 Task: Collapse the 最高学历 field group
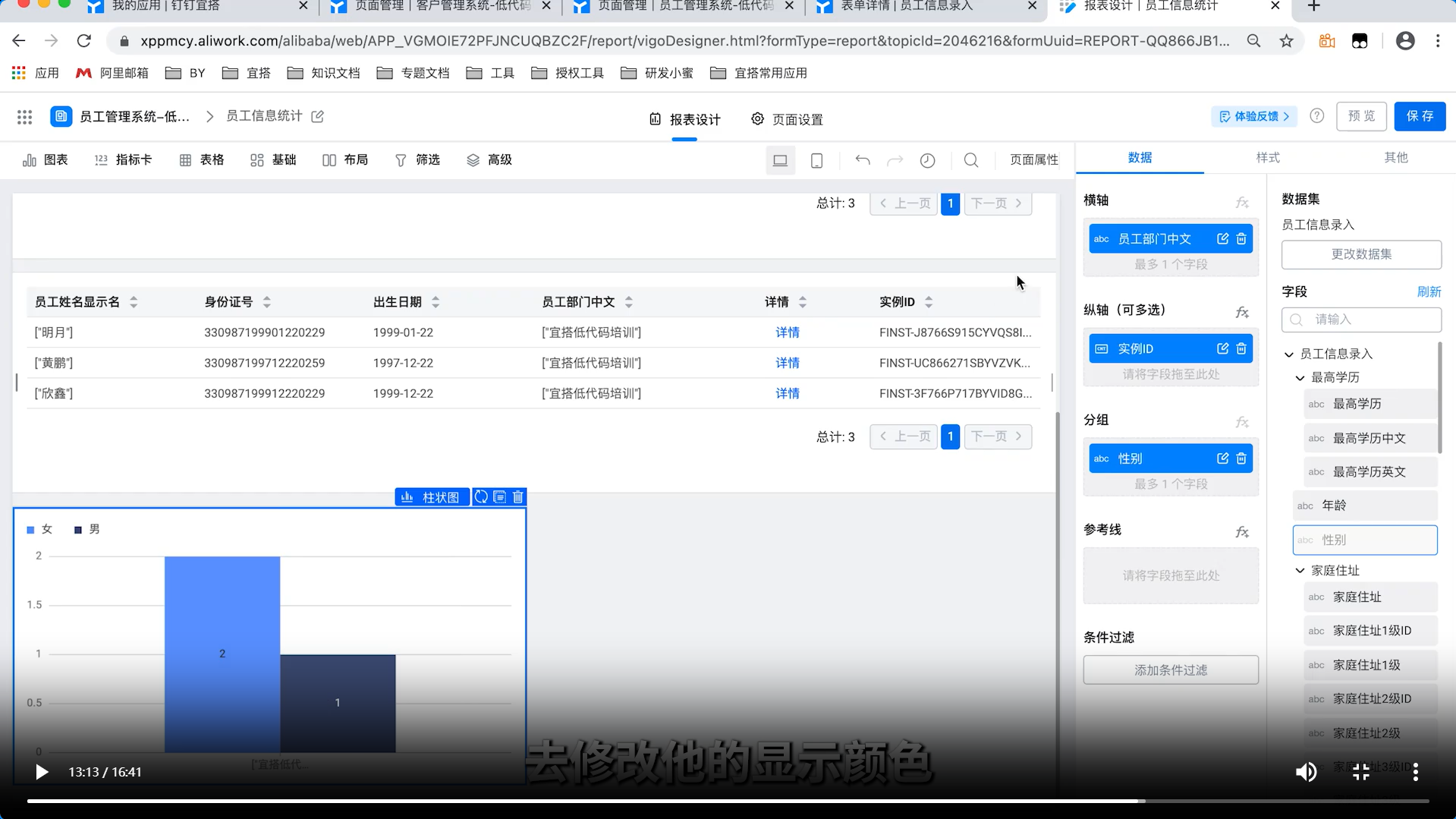click(x=1300, y=377)
